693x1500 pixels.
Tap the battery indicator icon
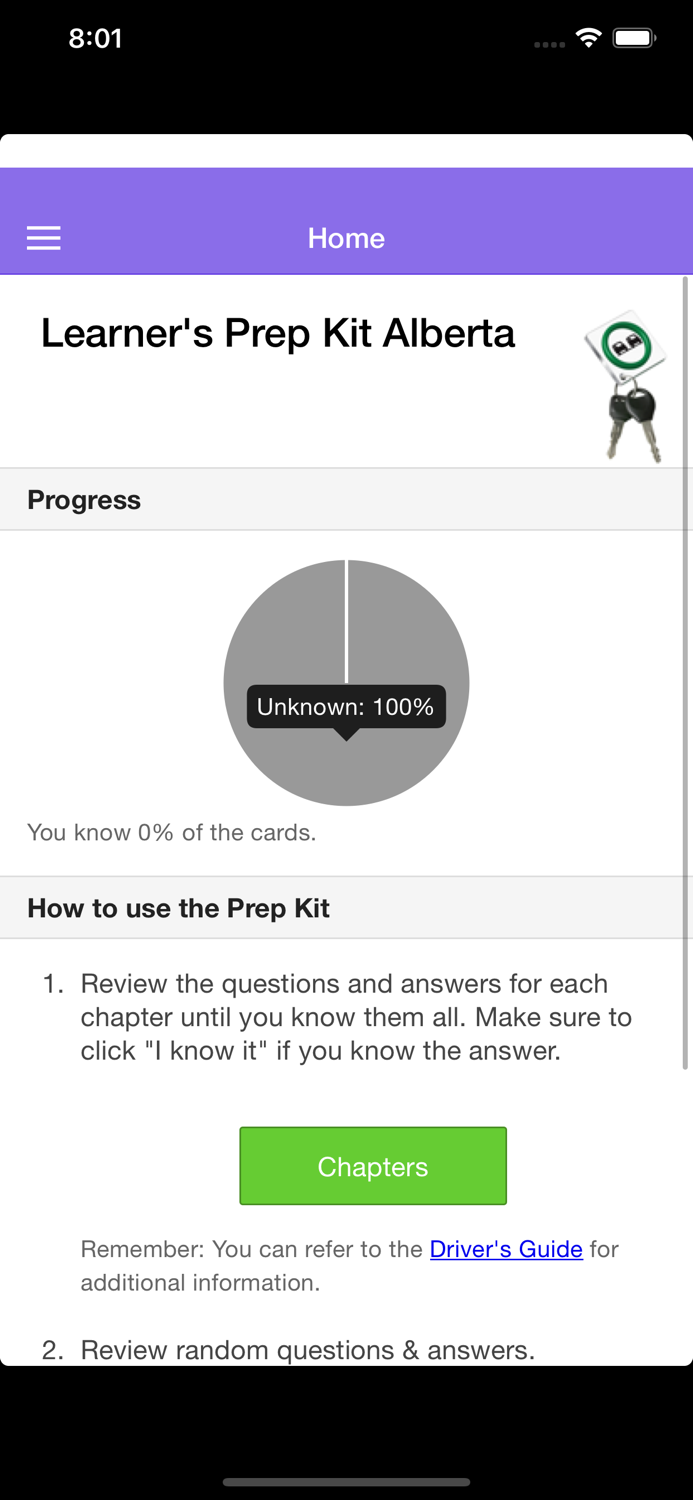click(634, 37)
